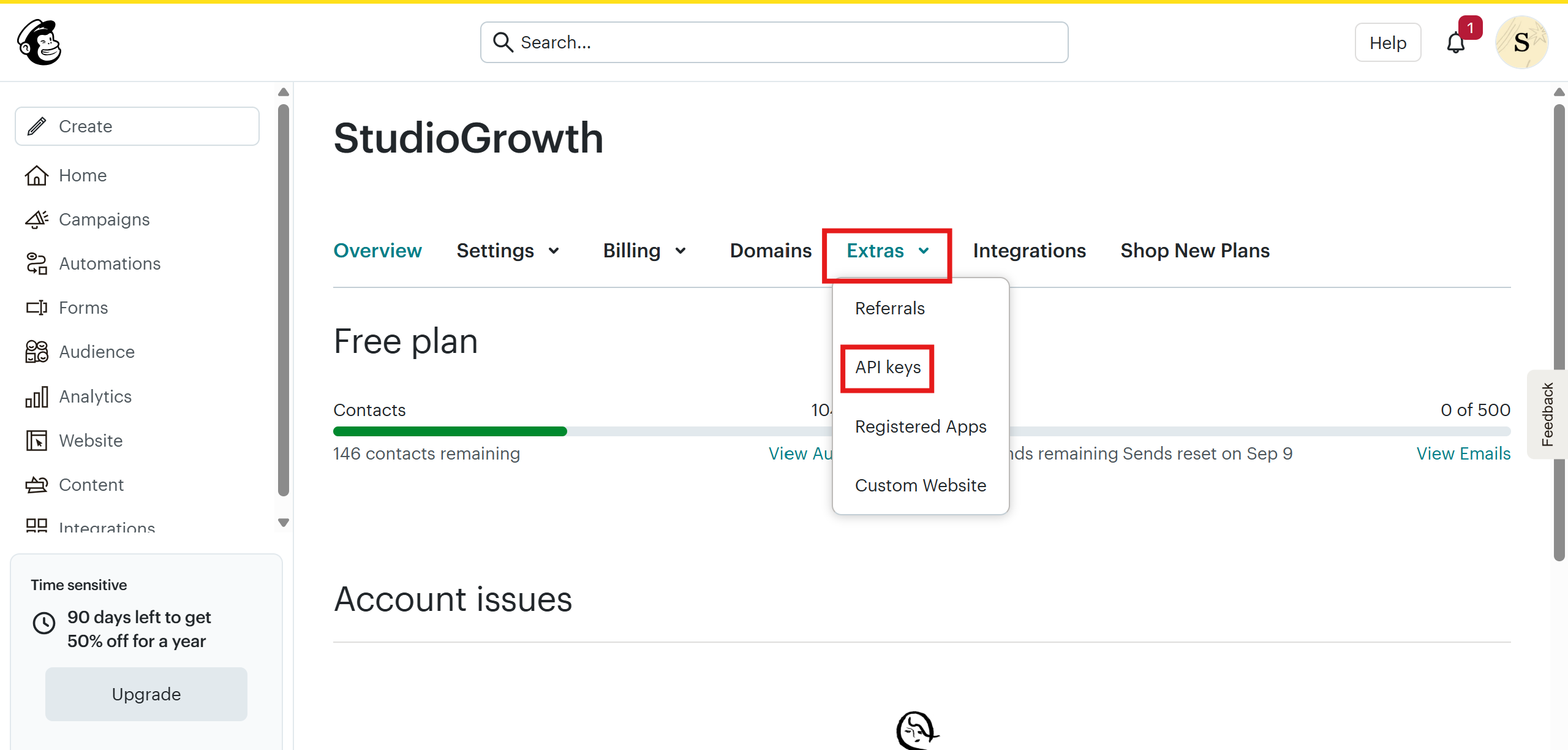This screenshot has width=1568, height=750.
Task: Go to Analytics in sidebar
Action: pos(96,396)
